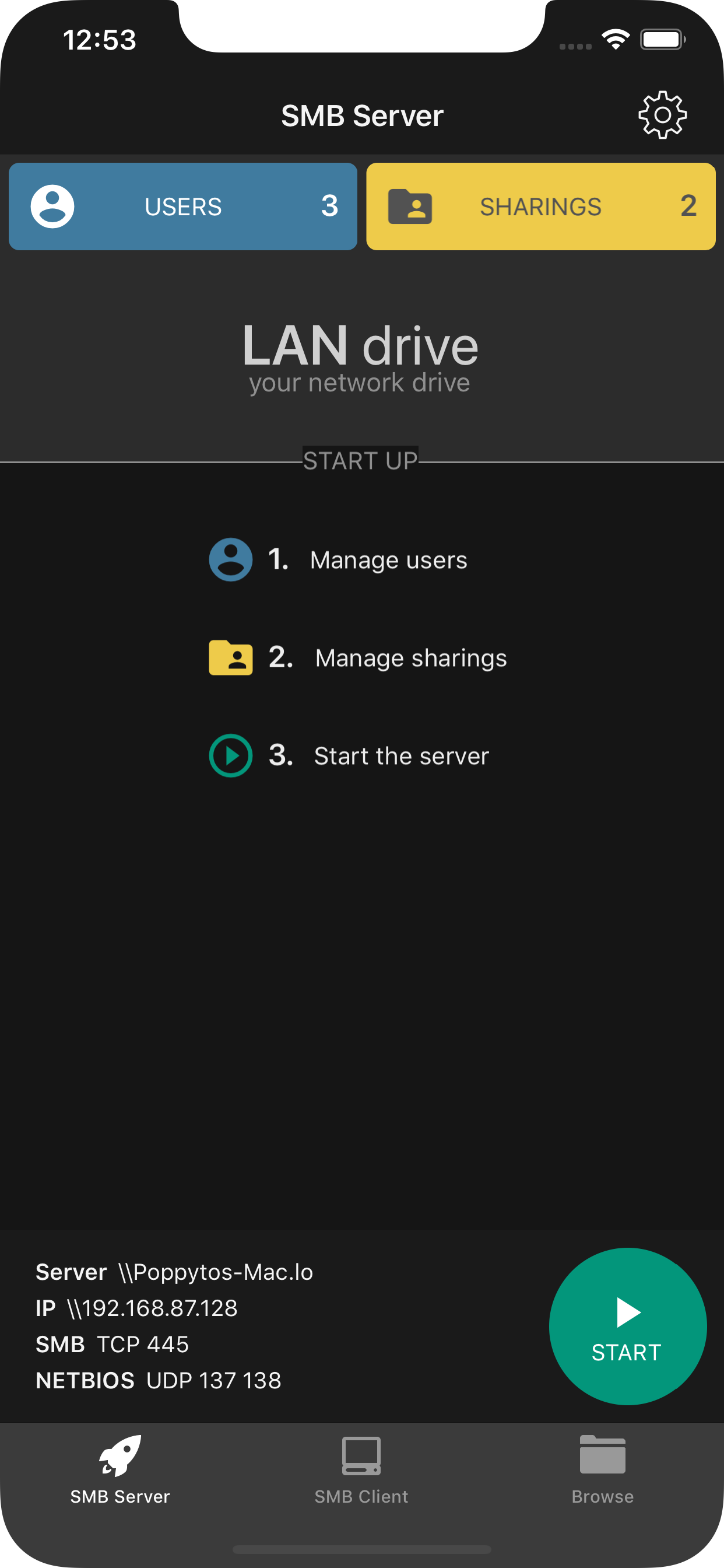The image size is (724, 1568).
Task: Open settings with the gear icon
Action: pyautogui.click(x=662, y=115)
